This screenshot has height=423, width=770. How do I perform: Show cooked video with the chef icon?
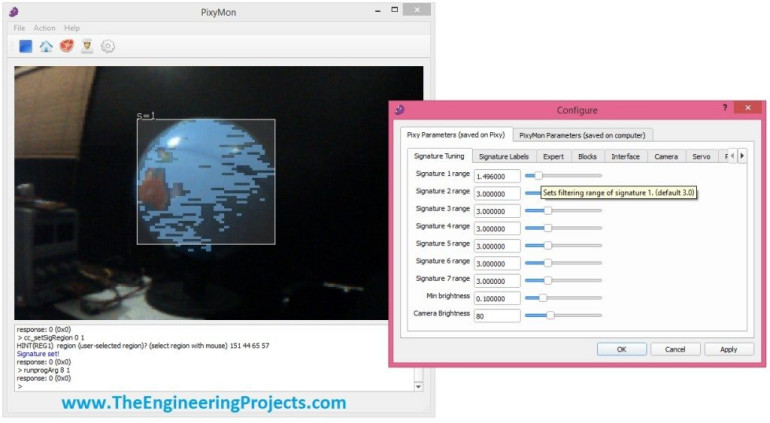(x=87, y=46)
